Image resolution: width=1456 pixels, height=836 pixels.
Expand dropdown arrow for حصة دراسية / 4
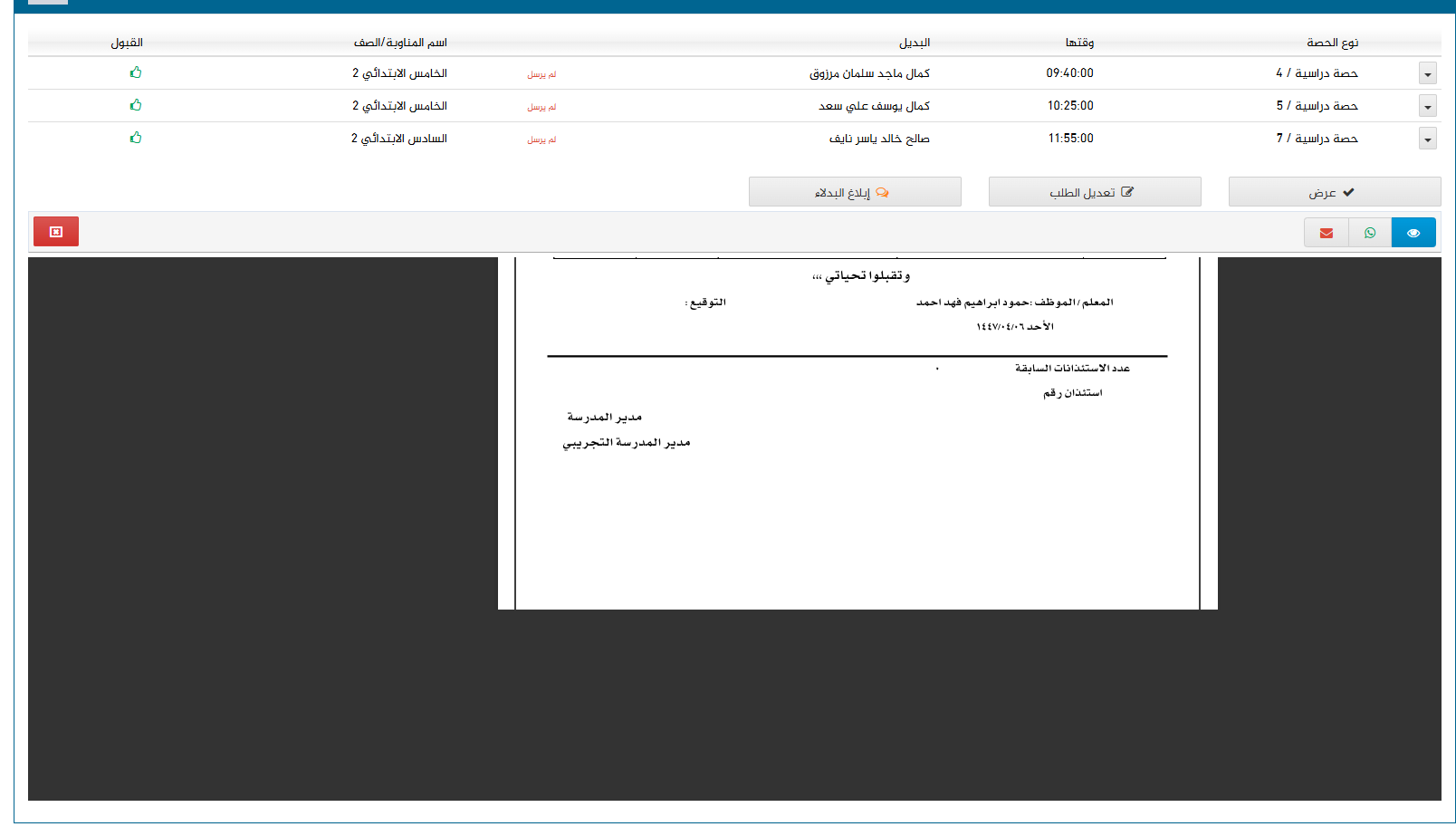pyautogui.click(x=1427, y=74)
